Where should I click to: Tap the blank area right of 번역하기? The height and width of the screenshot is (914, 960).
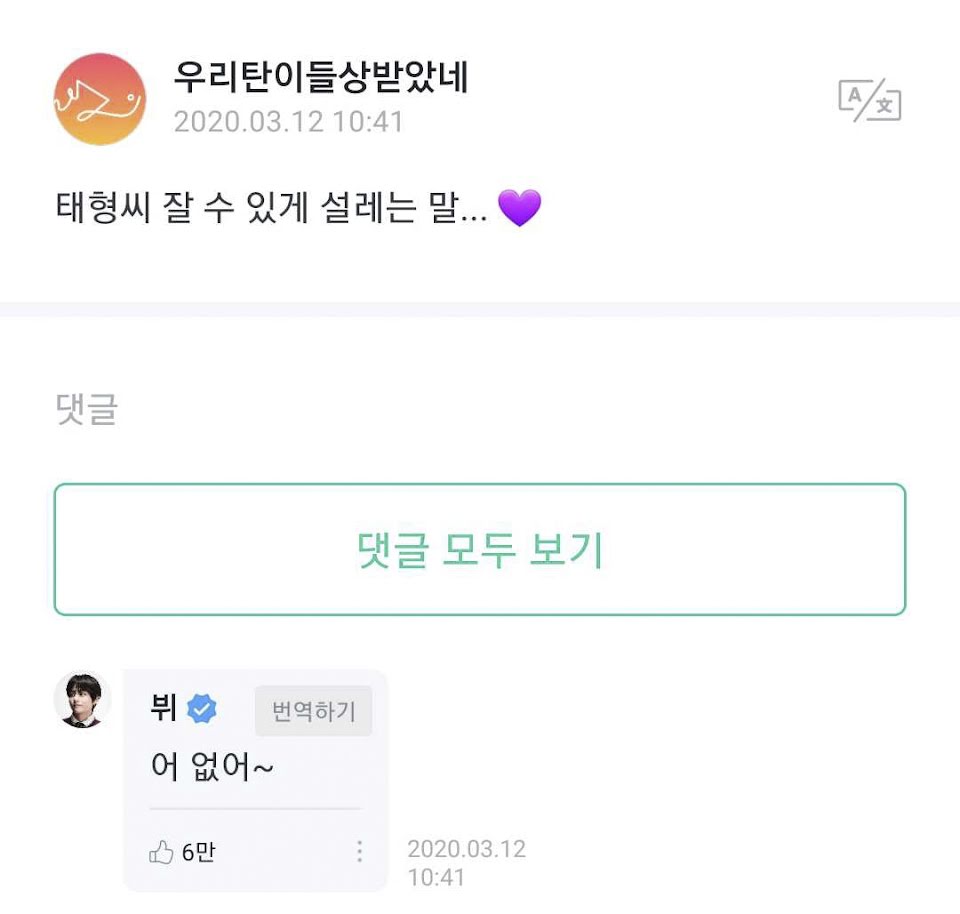tap(380, 710)
